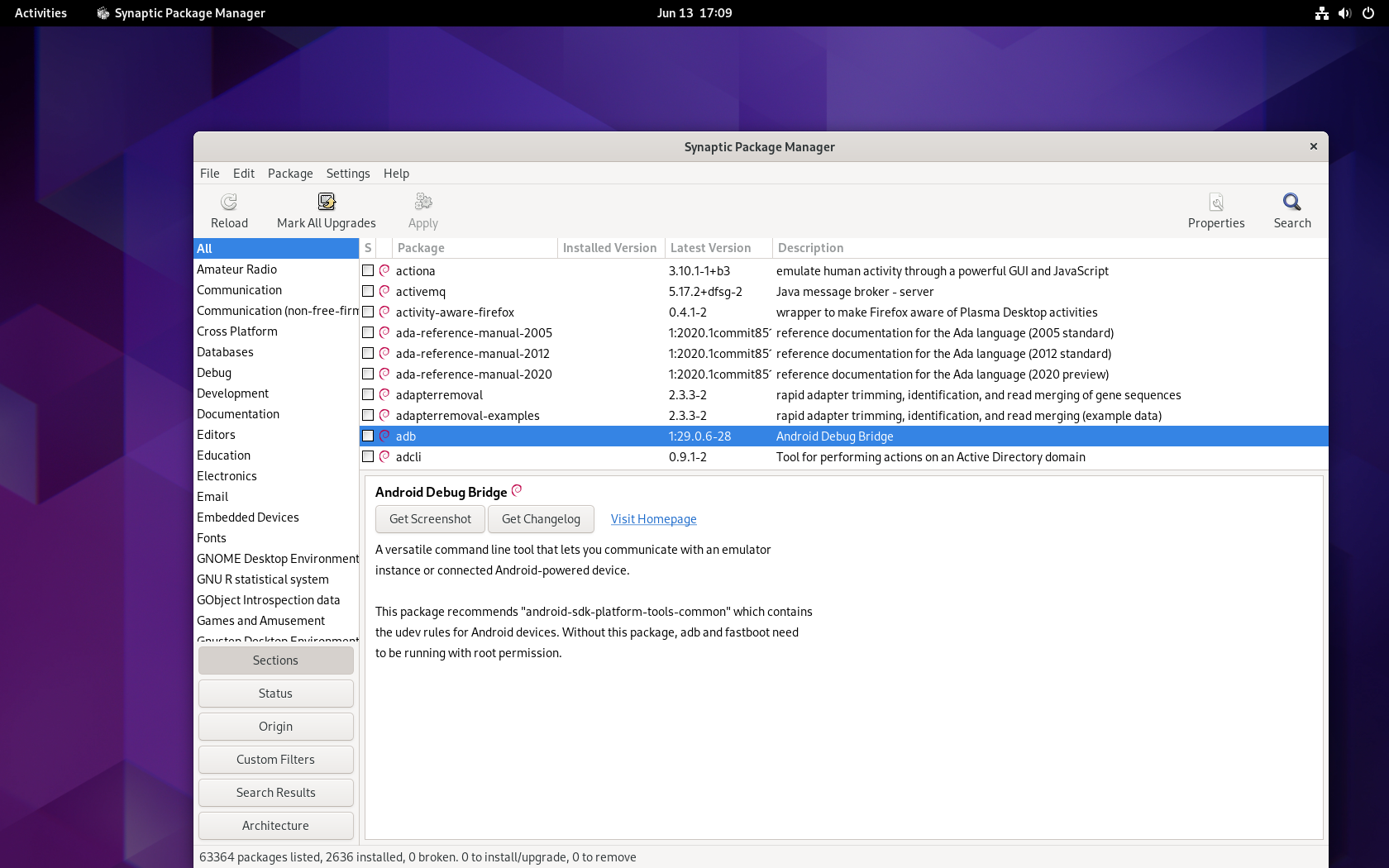Toggle the status checkbox for actiona
The width and height of the screenshot is (1389, 868).
(x=368, y=270)
